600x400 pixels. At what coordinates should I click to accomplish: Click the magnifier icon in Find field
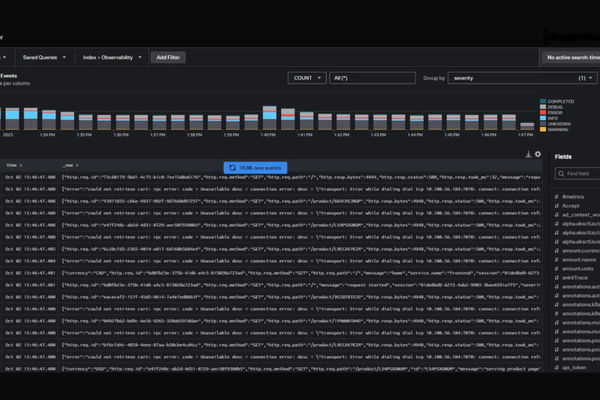click(x=561, y=173)
